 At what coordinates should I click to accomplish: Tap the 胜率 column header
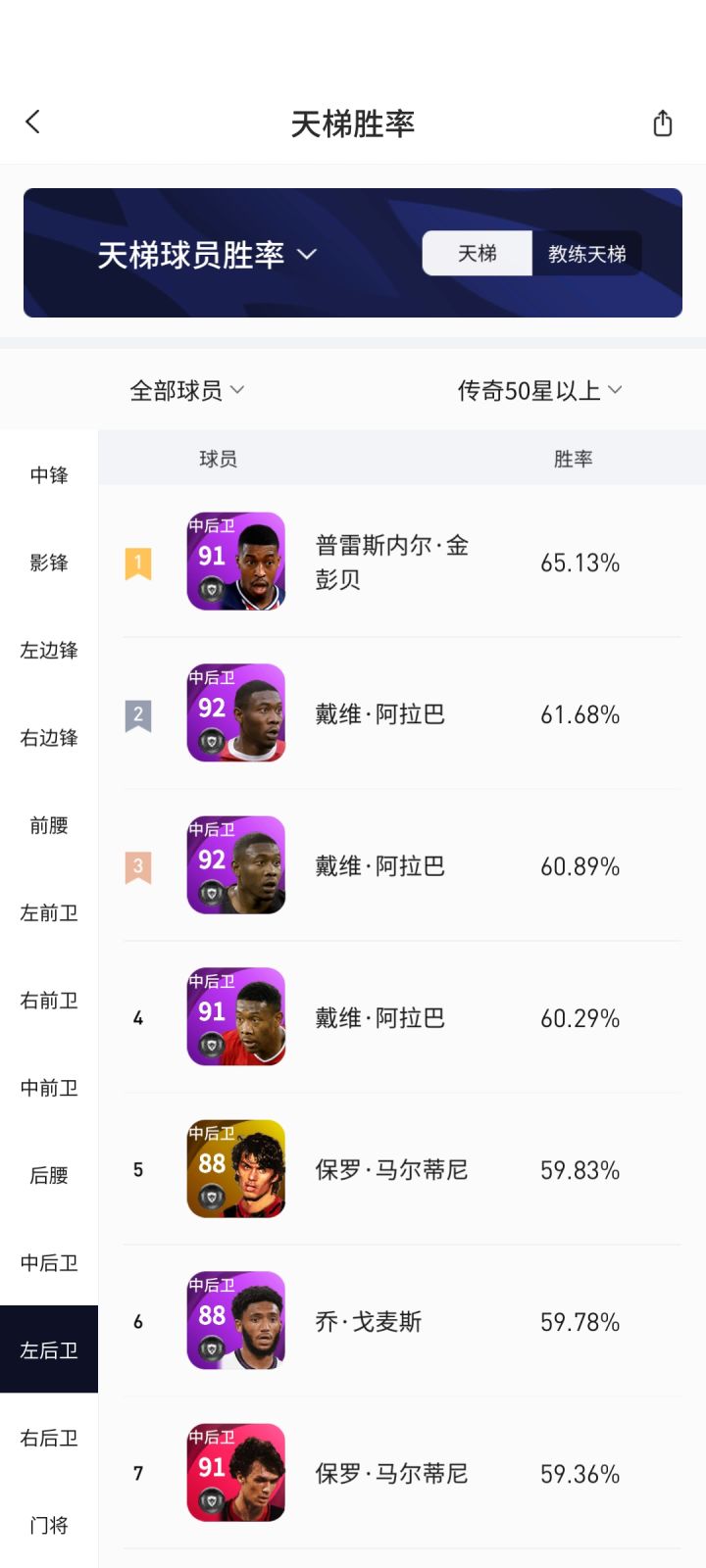click(574, 459)
